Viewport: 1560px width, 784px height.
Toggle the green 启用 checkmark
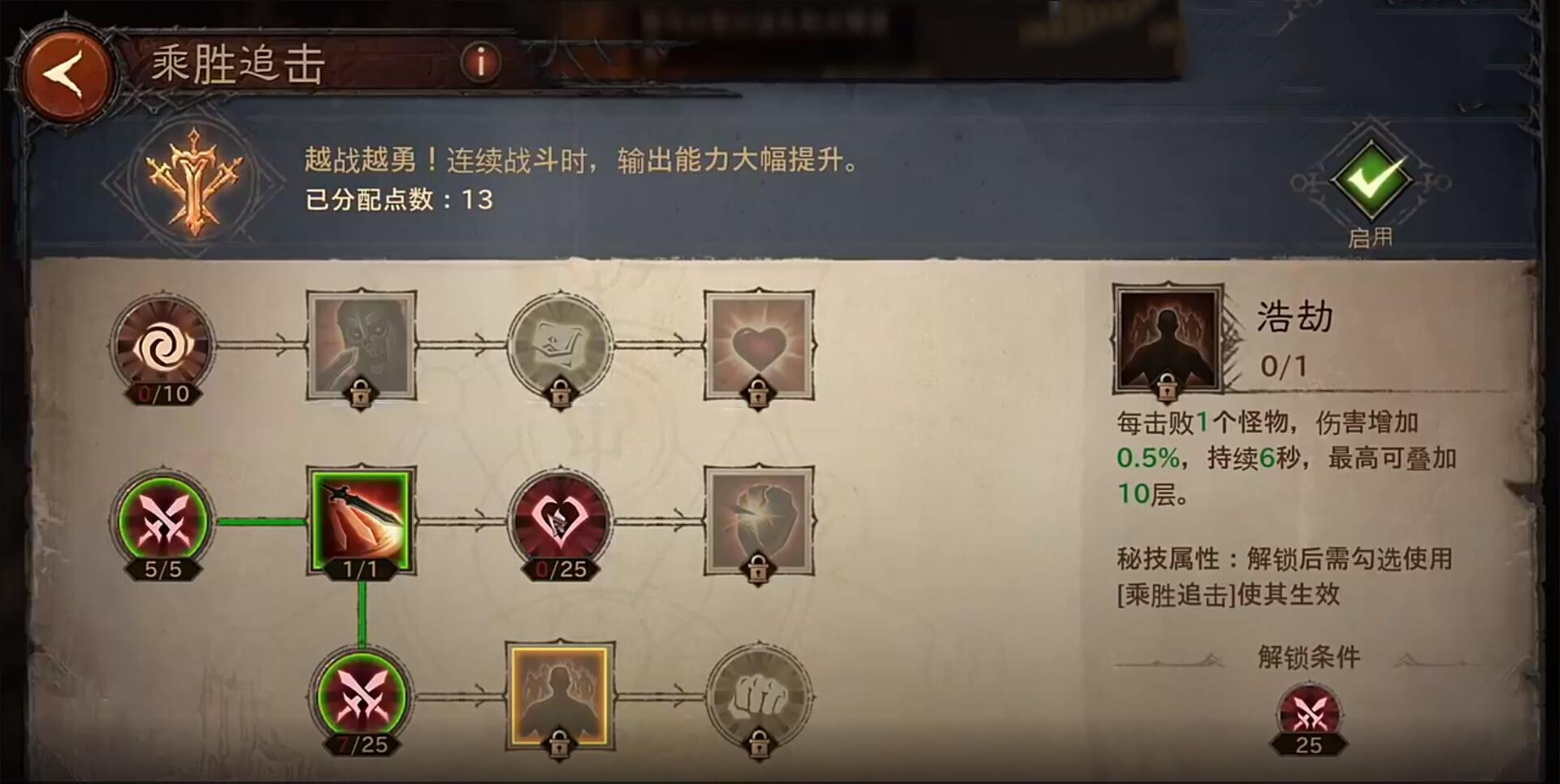(x=1371, y=180)
